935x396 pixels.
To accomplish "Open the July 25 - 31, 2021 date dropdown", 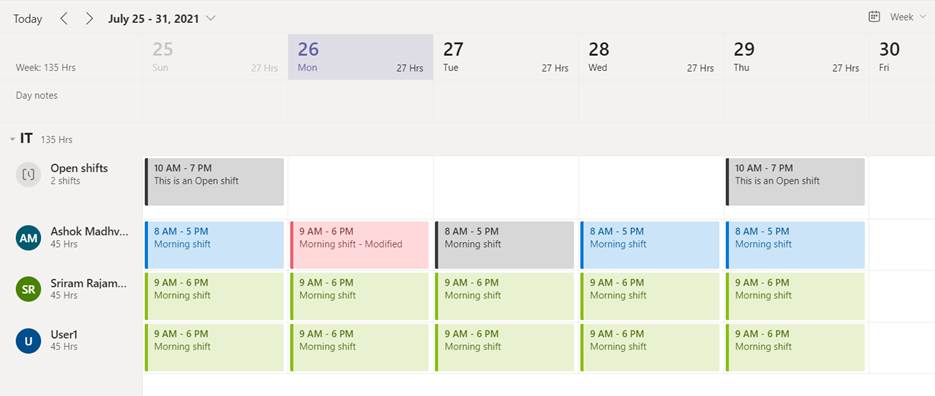I will [x=162, y=18].
